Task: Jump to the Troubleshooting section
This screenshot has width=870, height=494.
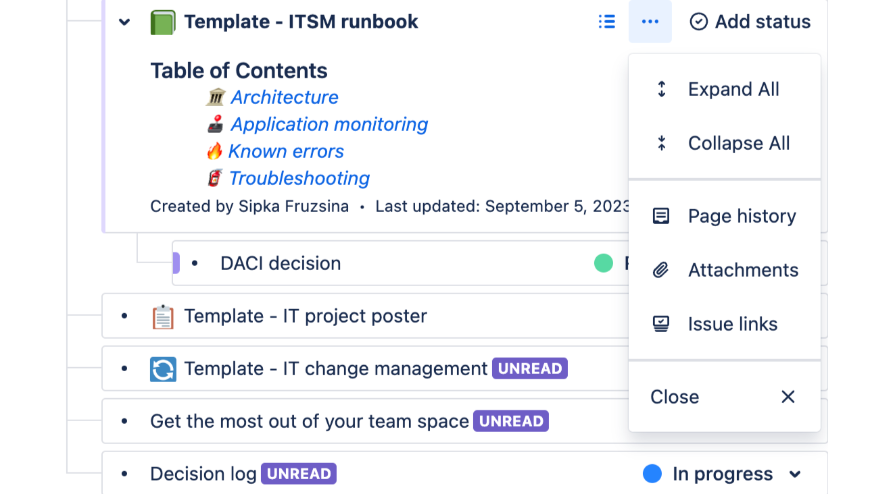Action: [299, 178]
